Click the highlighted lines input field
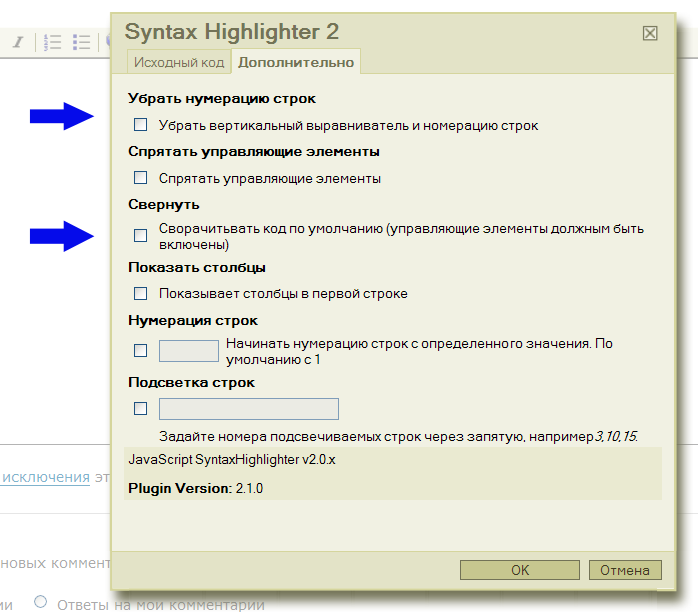The width and height of the screenshot is (698, 612). tap(249, 408)
